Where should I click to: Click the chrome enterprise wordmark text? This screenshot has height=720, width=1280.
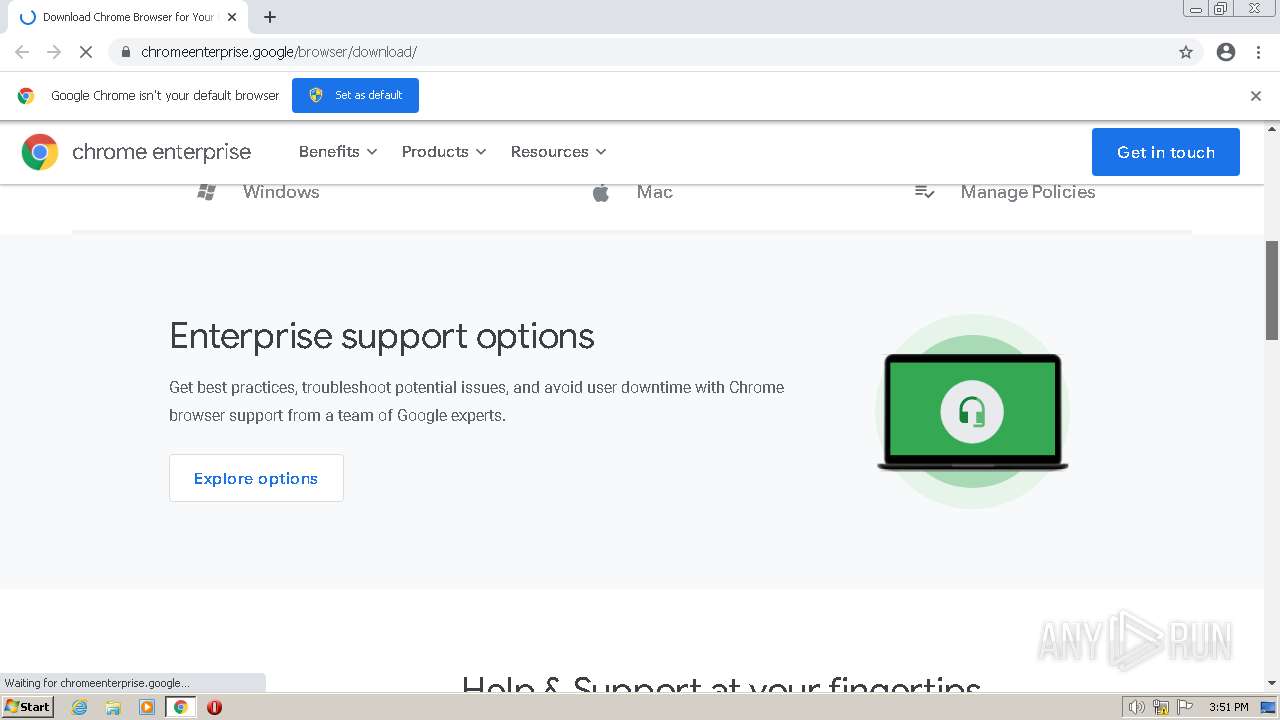[x=161, y=152]
